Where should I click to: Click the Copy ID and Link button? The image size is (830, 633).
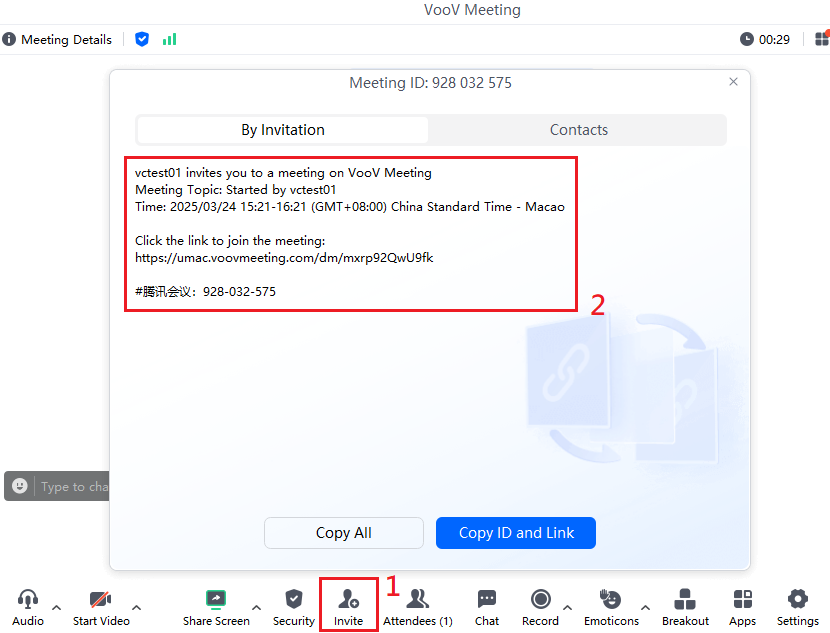516,533
